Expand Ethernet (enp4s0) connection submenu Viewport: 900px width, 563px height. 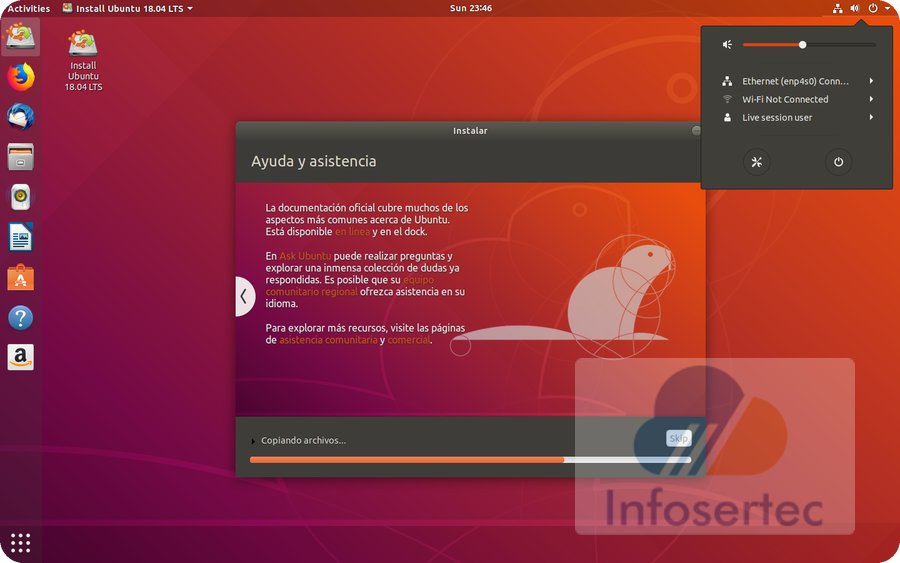(796, 81)
